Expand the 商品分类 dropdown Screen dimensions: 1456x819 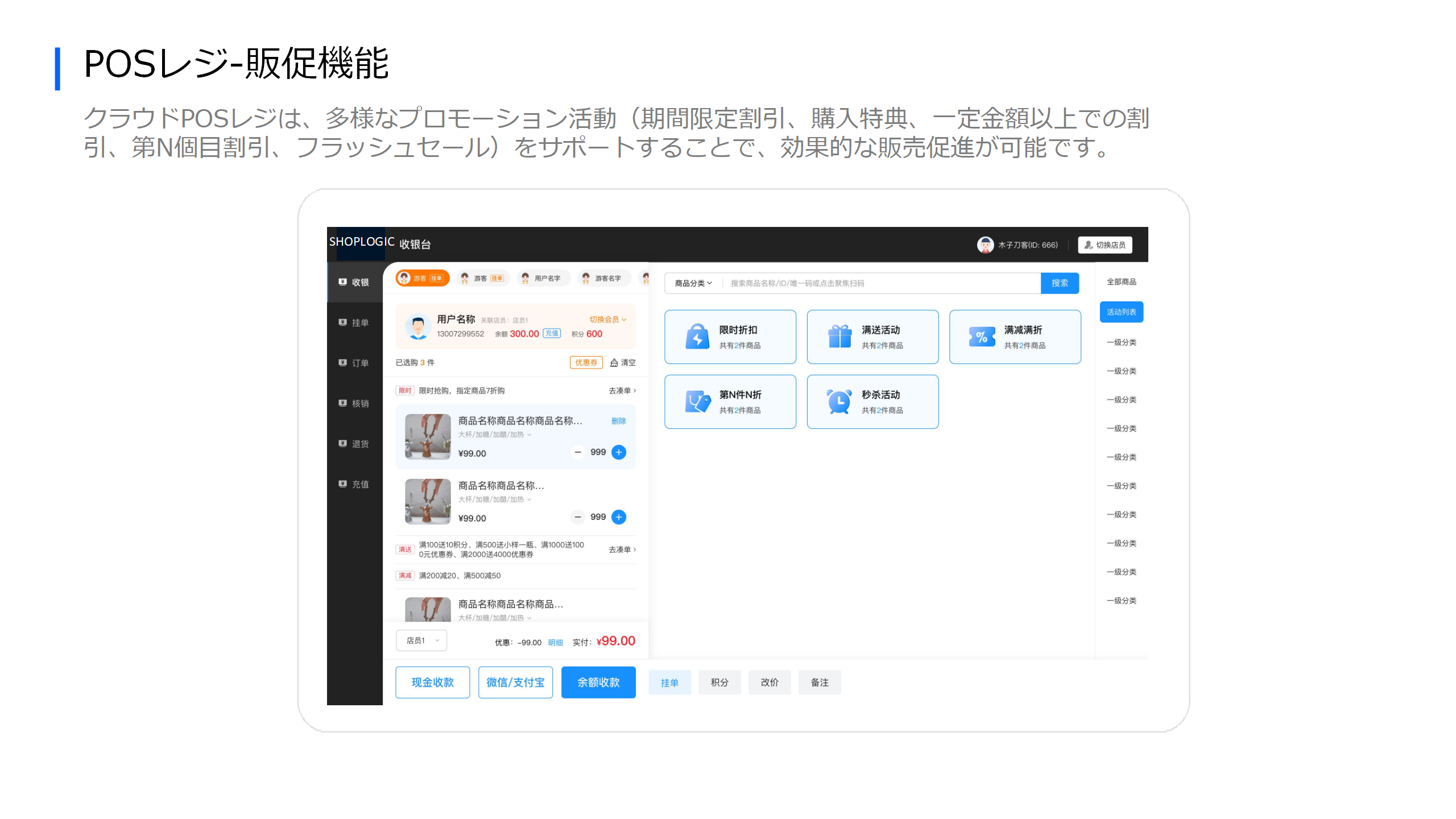pyautogui.click(x=693, y=283)
